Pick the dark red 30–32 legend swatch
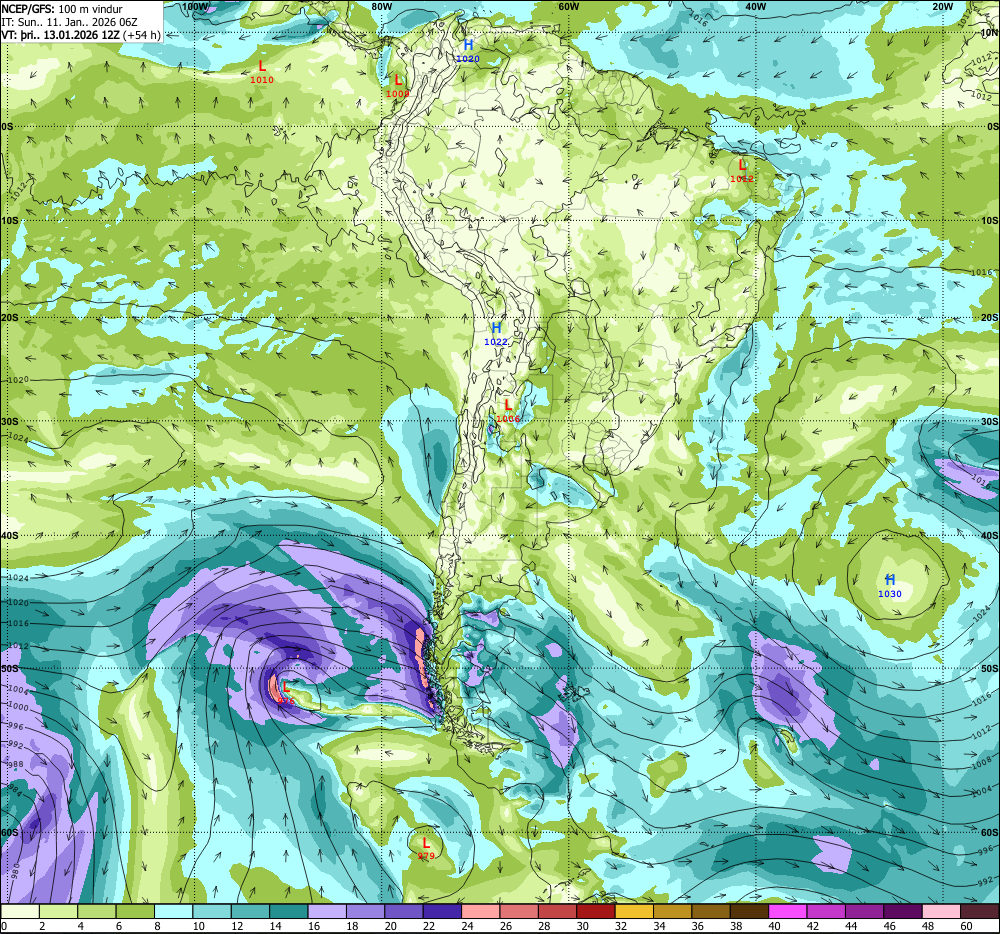 (596, 911)
